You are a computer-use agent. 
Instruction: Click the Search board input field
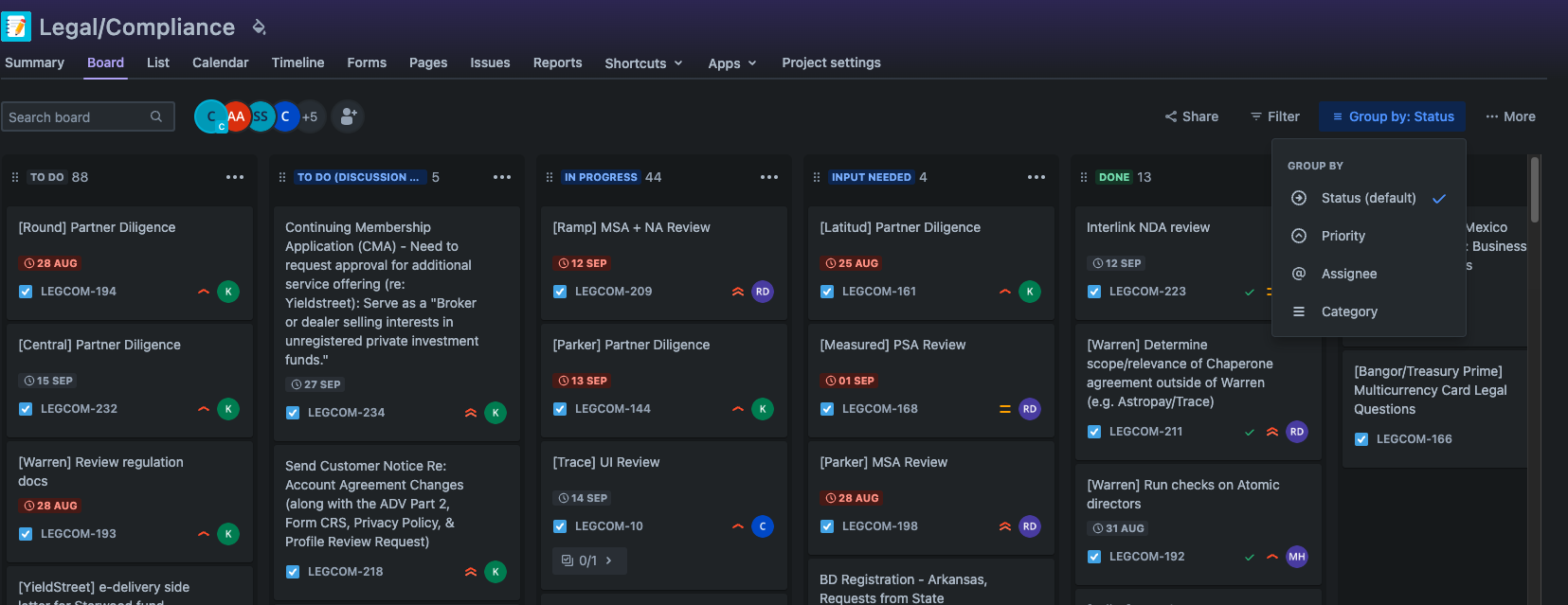coord(88,116)
